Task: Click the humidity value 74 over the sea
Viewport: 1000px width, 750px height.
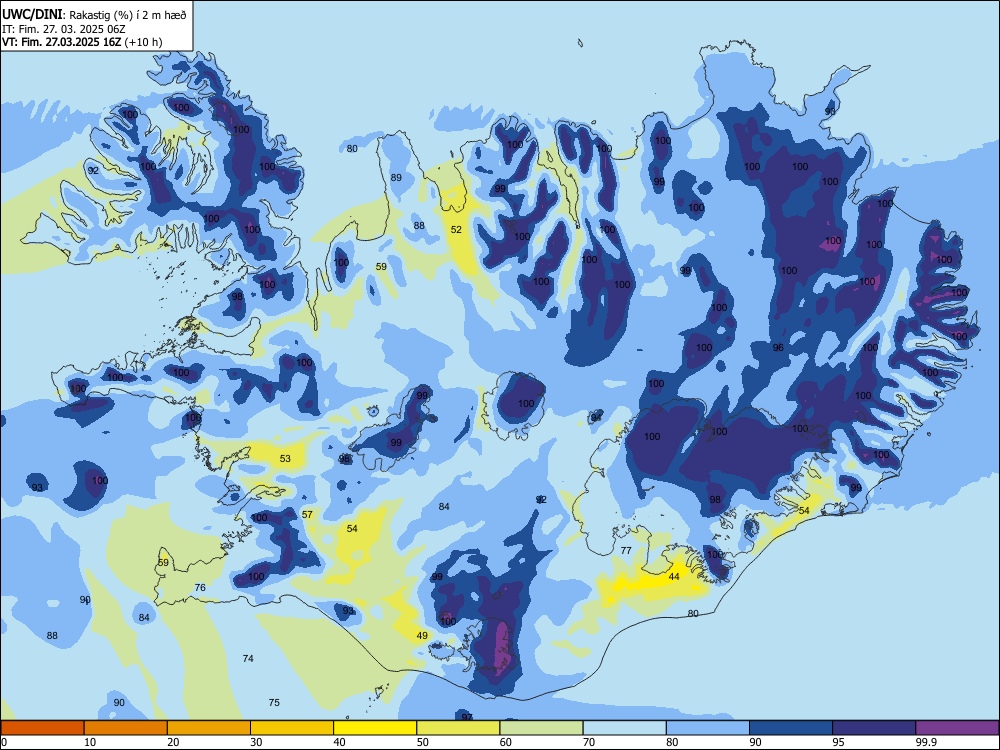Action: [x=248, y=658]
